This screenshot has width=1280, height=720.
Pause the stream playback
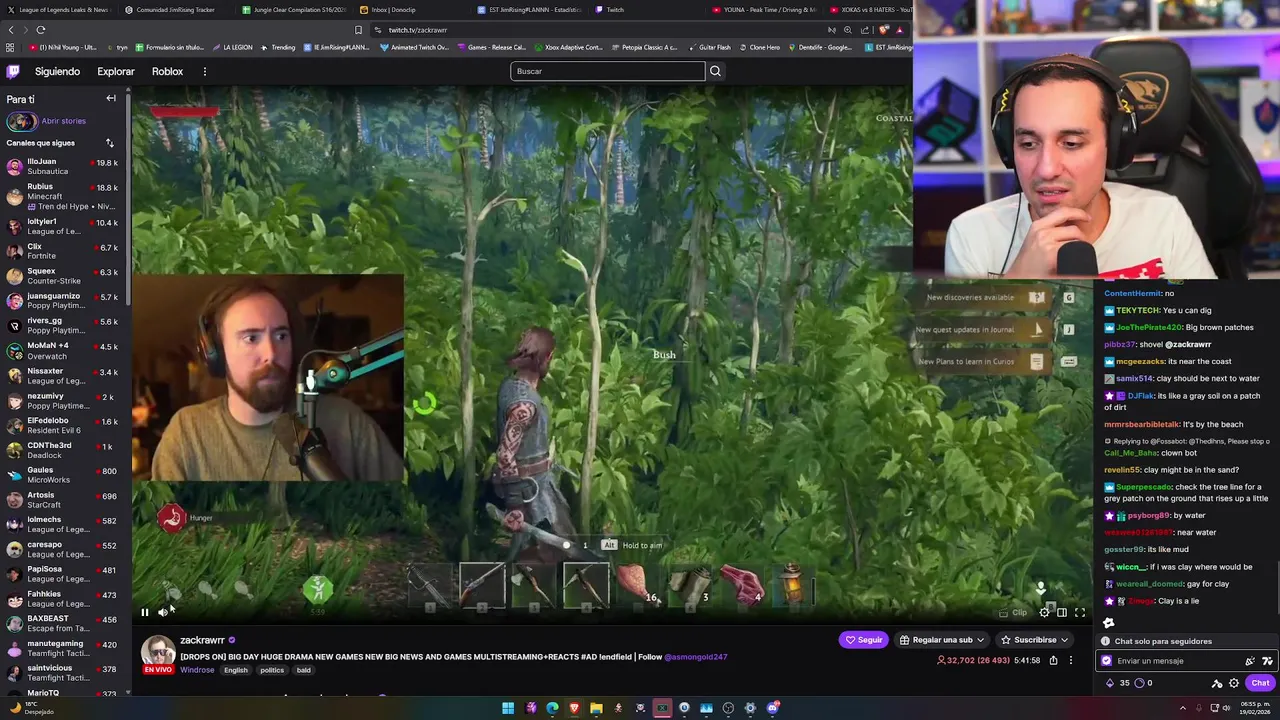click(144, 613)
